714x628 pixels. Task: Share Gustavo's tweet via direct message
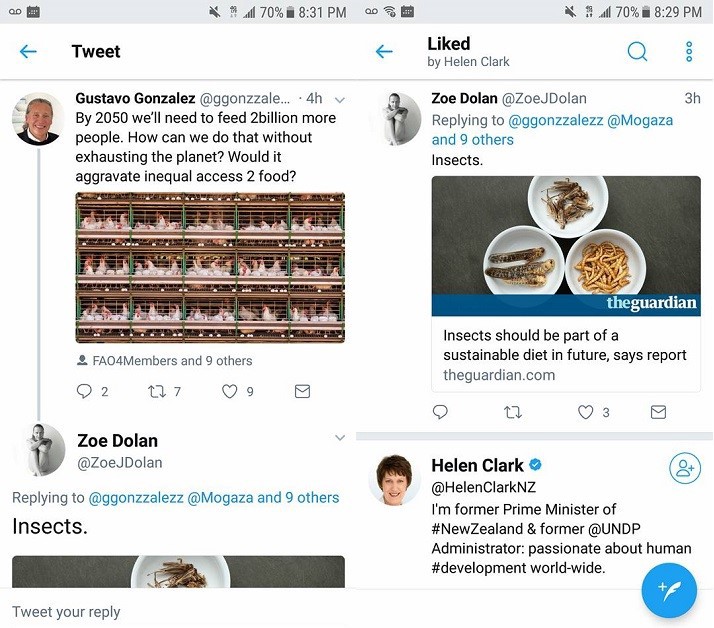click(302, 392)
